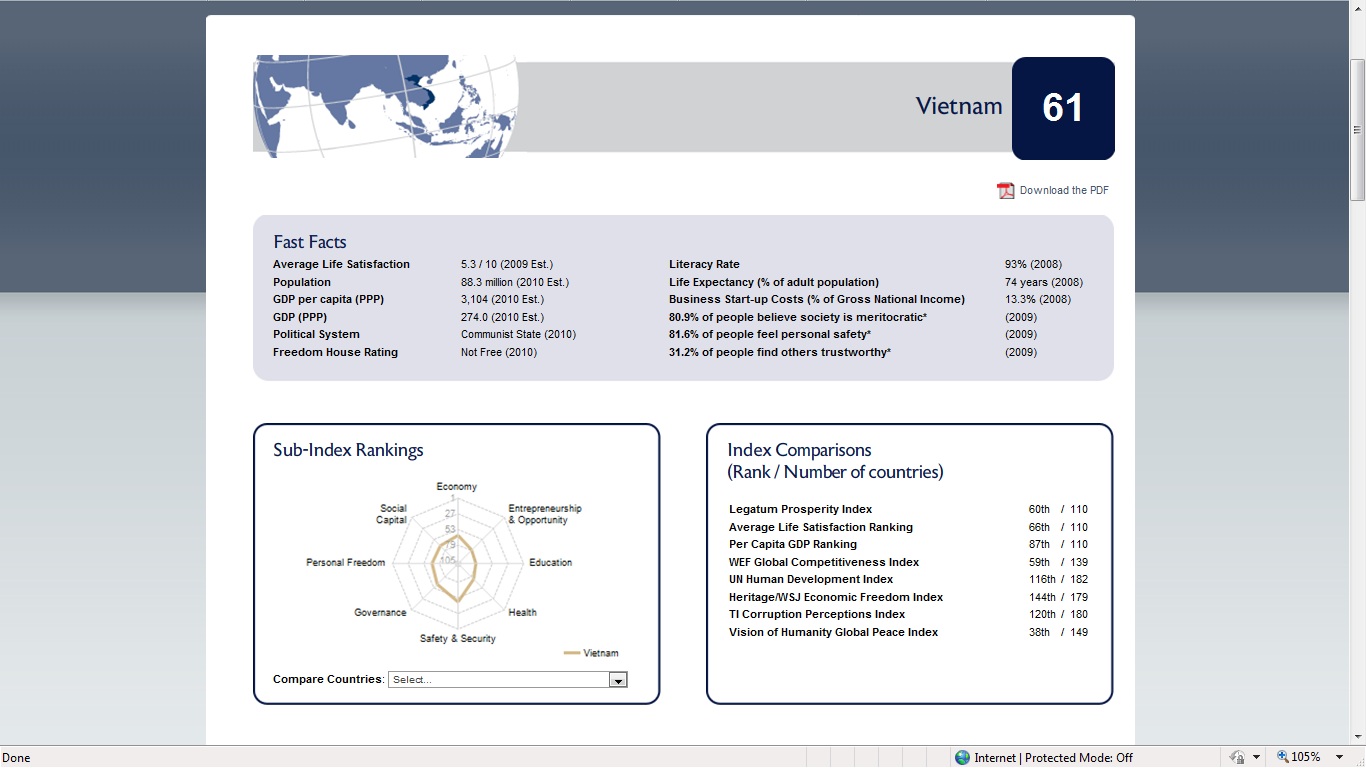Image resolution: width=1366 pixels, height=768 pixels.
Task: Click the Vietnam legend color line
Action: [572, 653]
